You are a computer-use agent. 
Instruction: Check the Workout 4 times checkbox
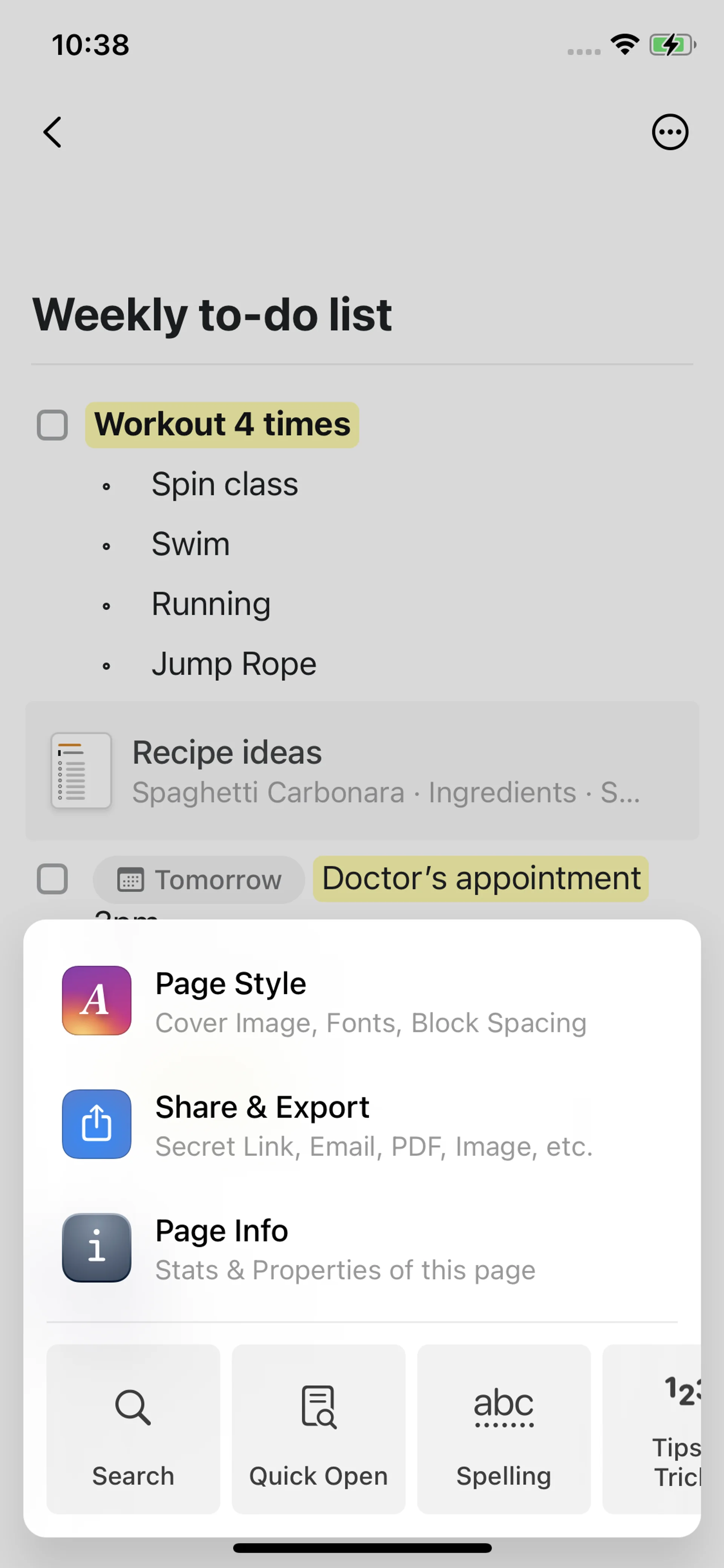coord(52,425)
